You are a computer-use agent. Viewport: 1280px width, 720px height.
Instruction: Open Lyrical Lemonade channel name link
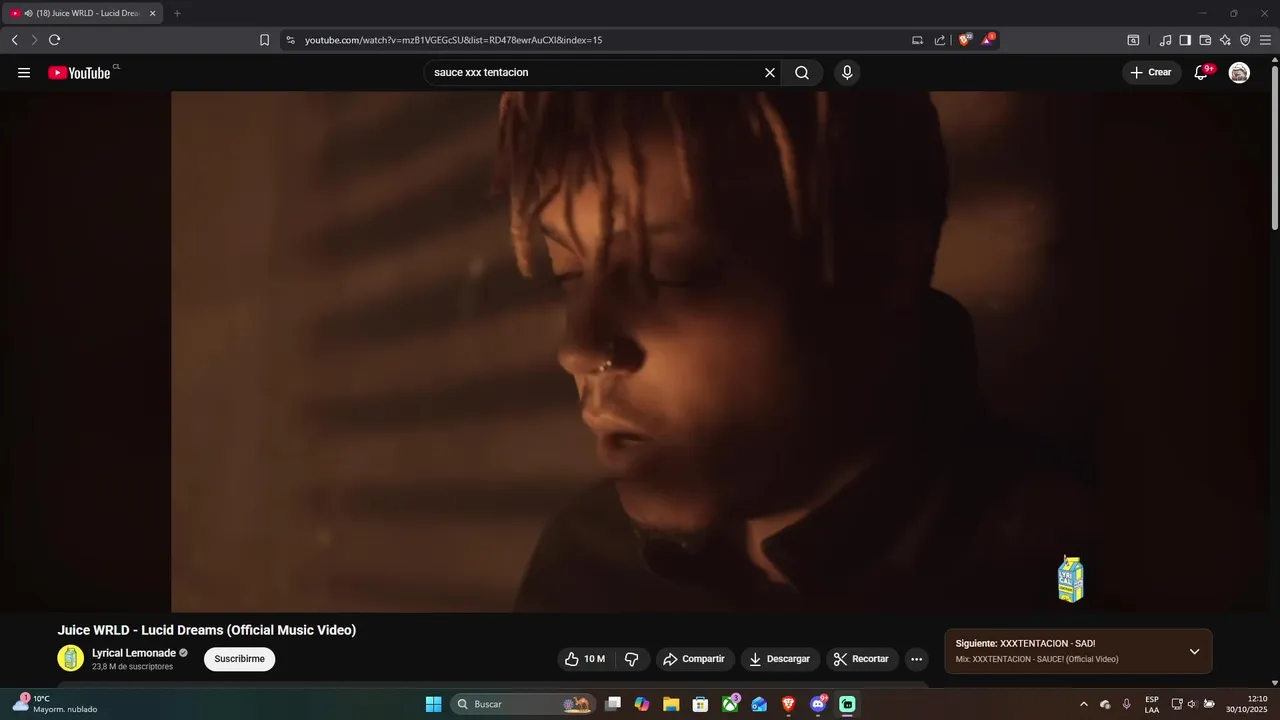click(133, 653)
